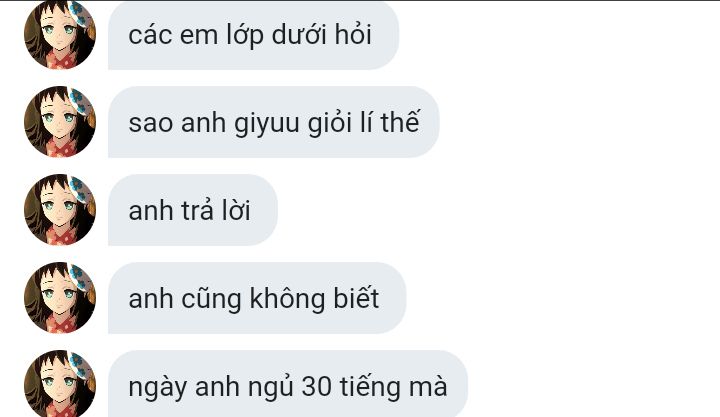Viewport: 720px width, 417px height.
Task: Select the "anh trả lời" message bubble
Action: 193,210
